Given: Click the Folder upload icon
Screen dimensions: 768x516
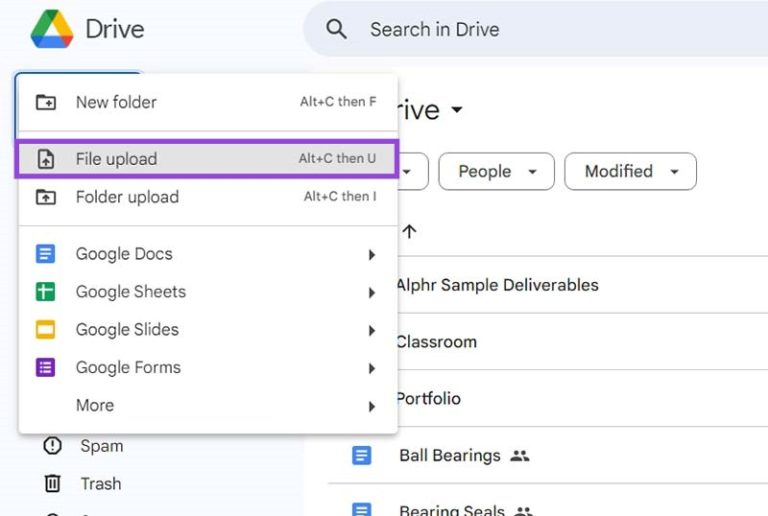Looking at the screenshot, I should click(46, 197).
